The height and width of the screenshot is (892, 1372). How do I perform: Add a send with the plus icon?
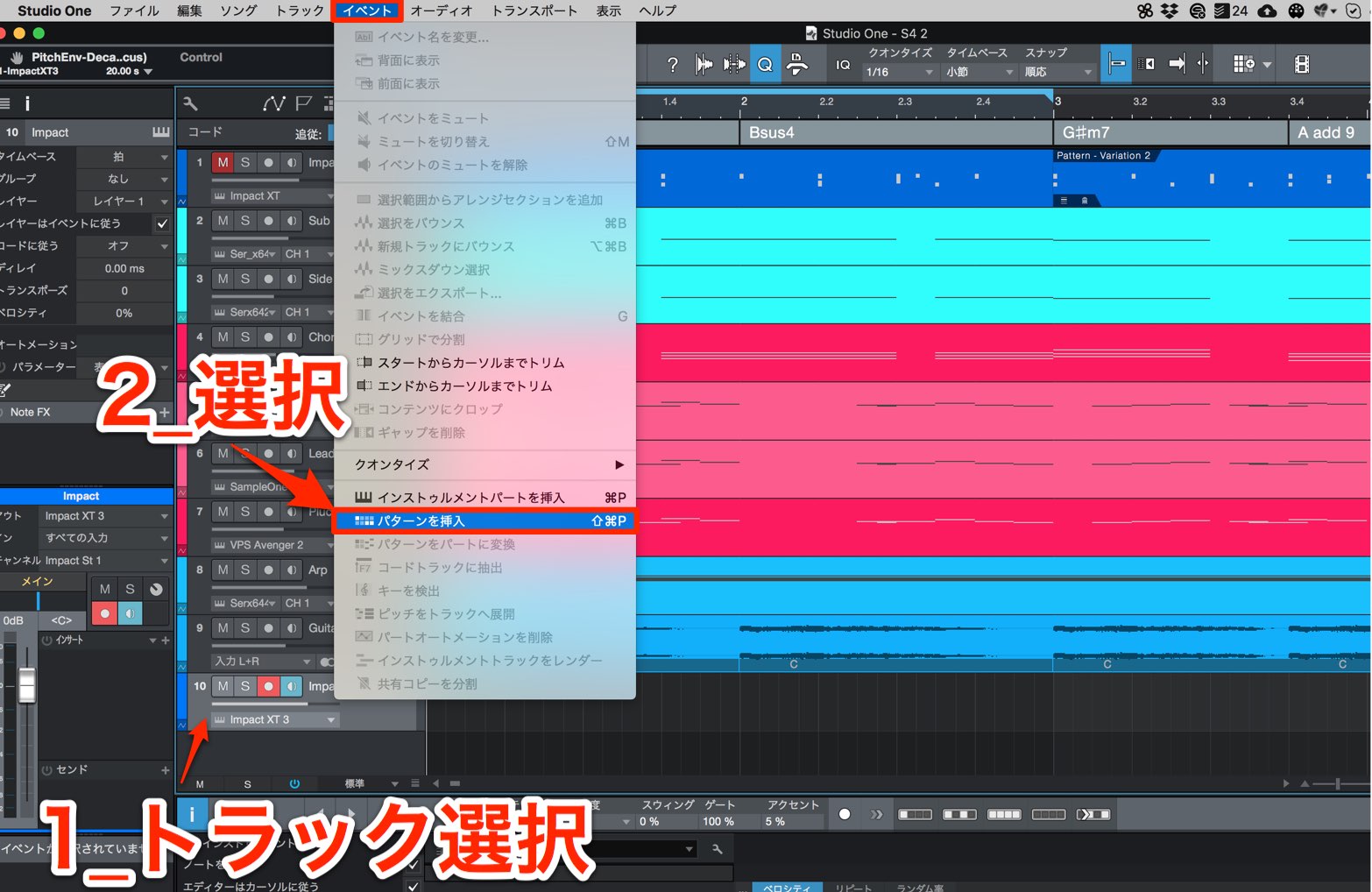click(x=165, y=769)
